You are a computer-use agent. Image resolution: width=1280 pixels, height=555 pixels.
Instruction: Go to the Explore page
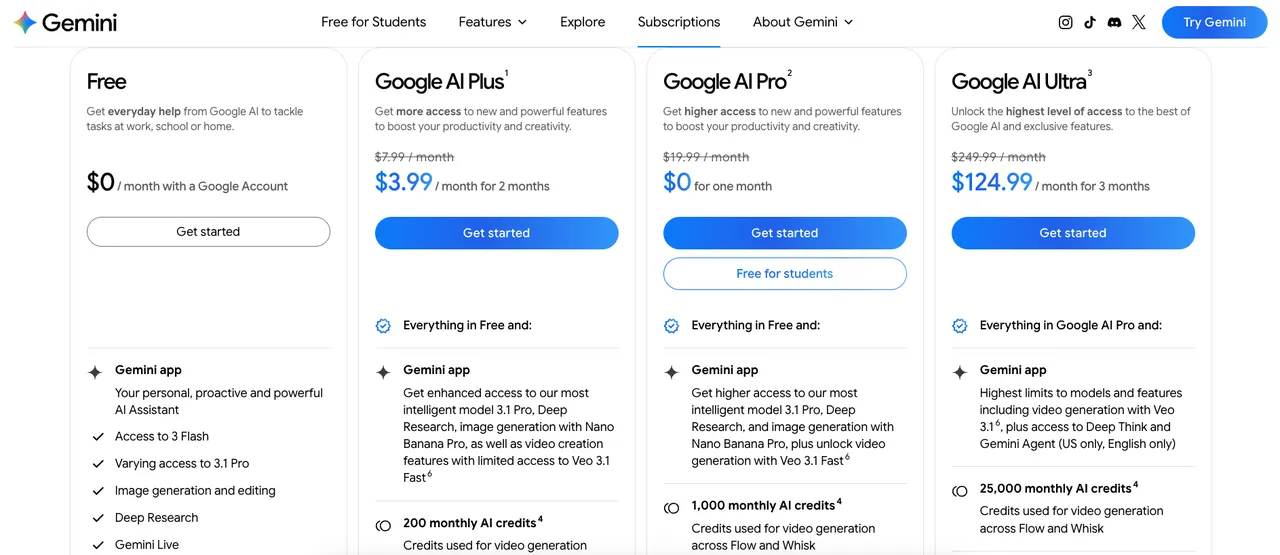[582, 22]
